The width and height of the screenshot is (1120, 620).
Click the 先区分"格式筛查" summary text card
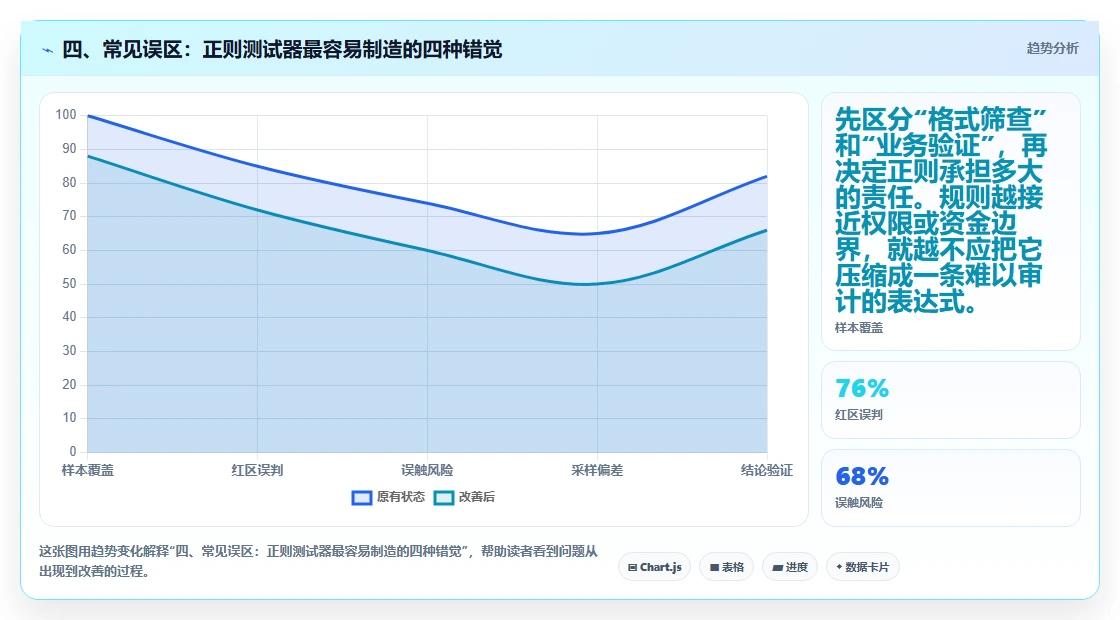pos(951,221)
